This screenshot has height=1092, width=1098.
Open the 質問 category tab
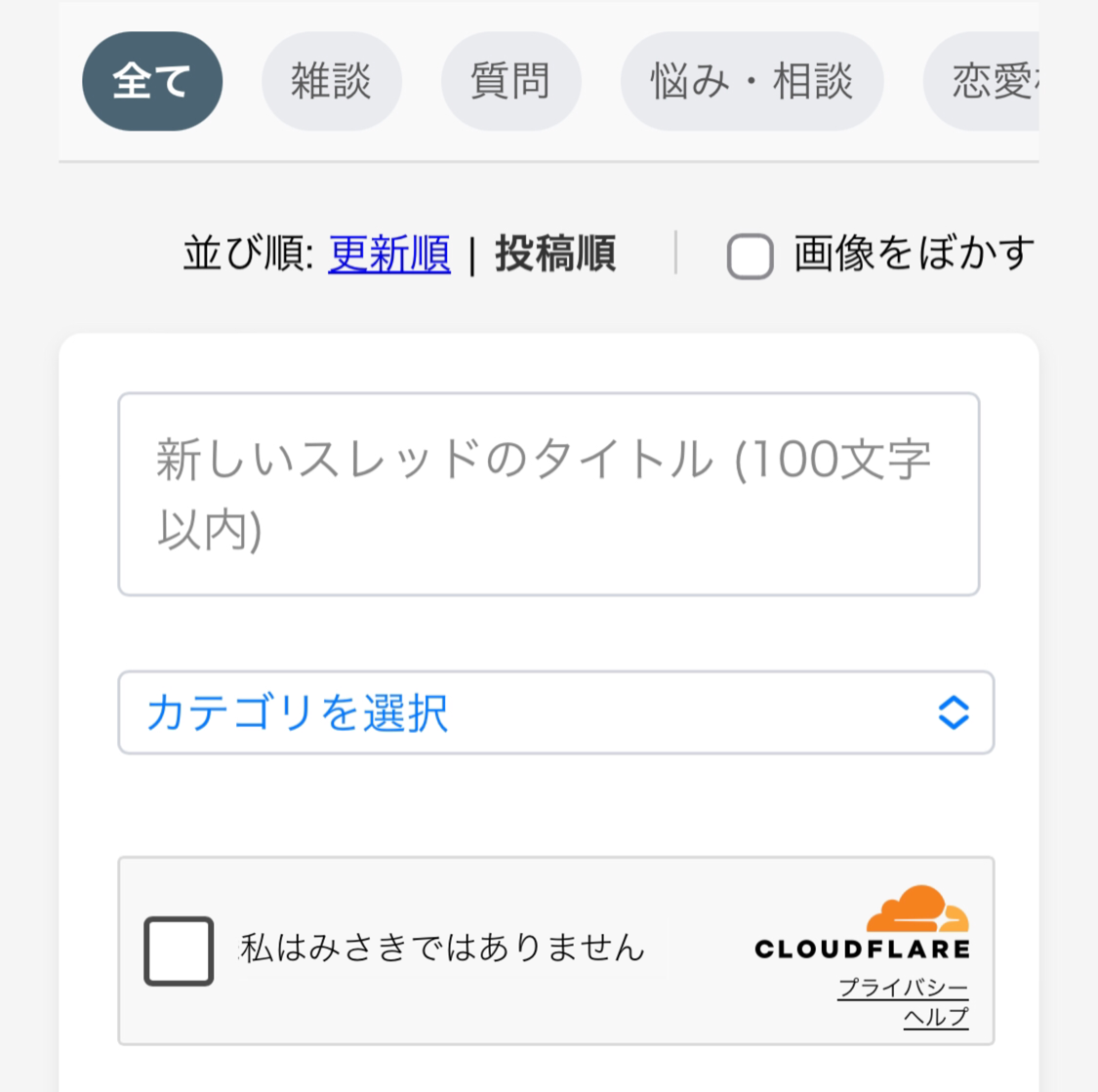511,82
